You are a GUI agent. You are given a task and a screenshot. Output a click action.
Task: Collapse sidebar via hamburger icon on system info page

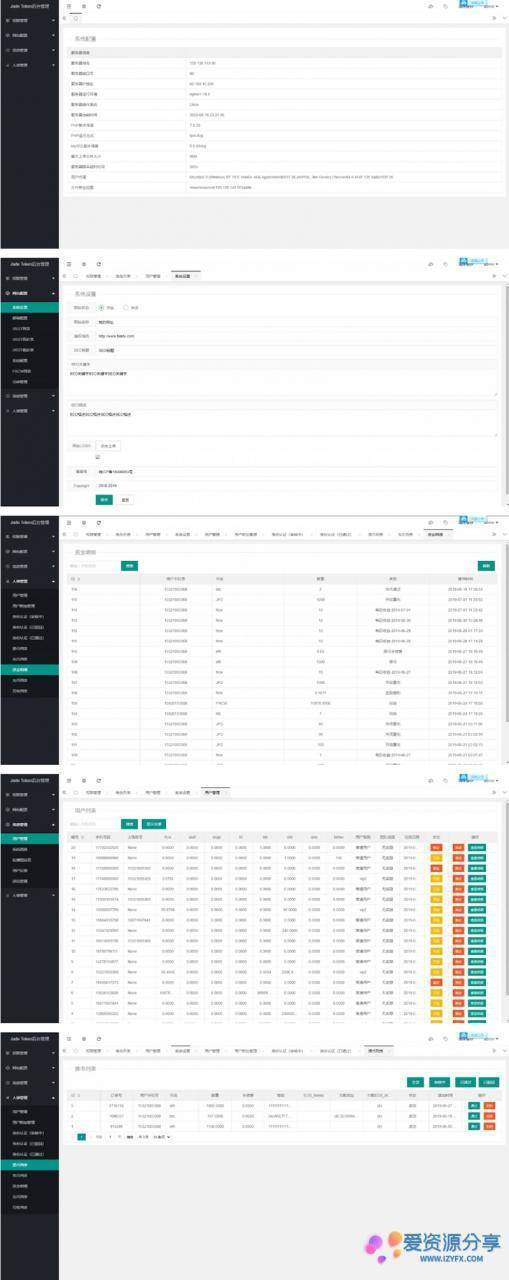pyautogui.click(x=68, y=6)
